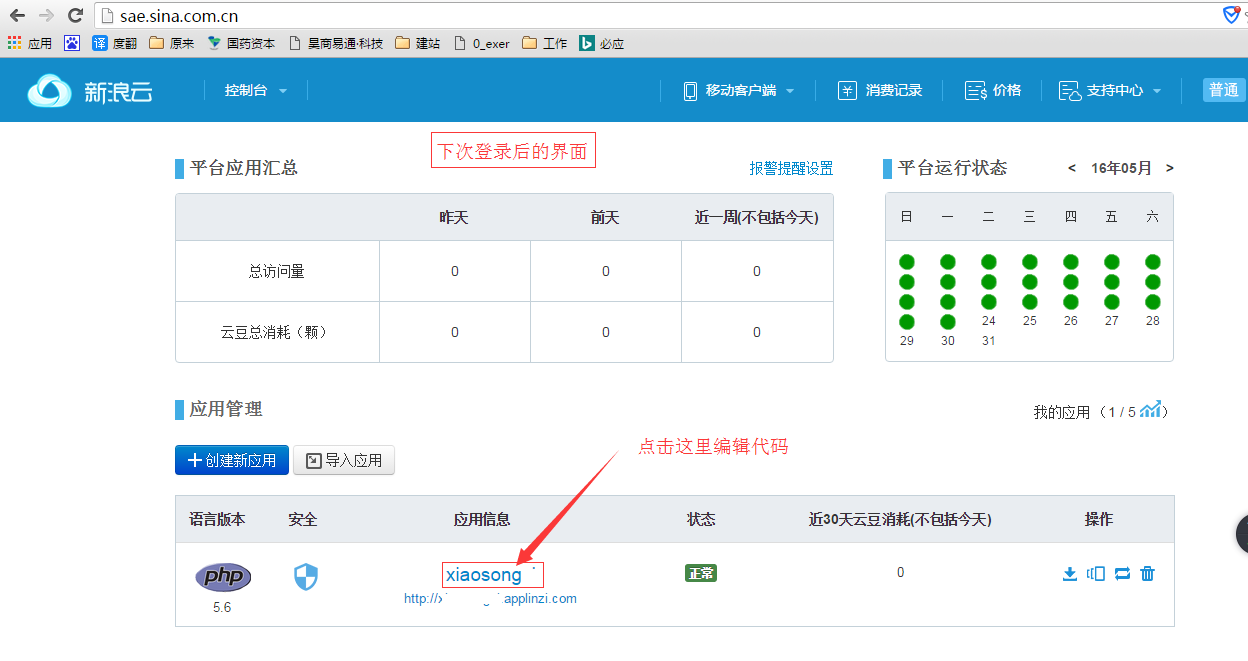
Task: Go to previous month in calendar
Action: [1072, 168]
